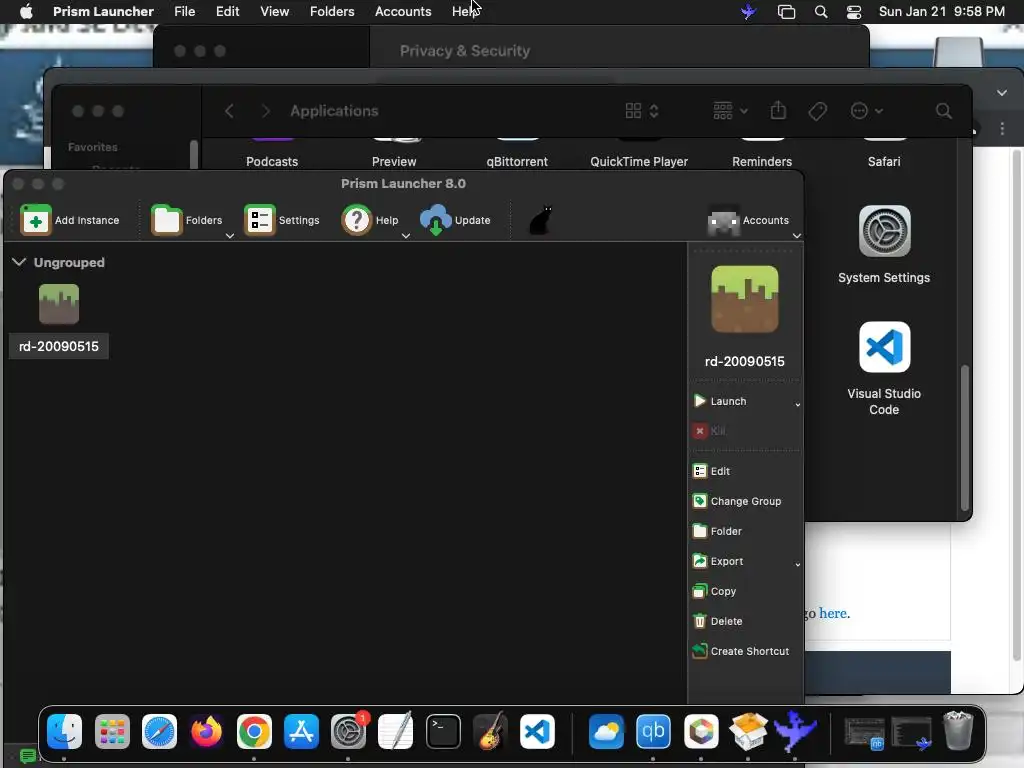
Task: Click the large grass block instance icon in side panel
Action: pos(744,299)
